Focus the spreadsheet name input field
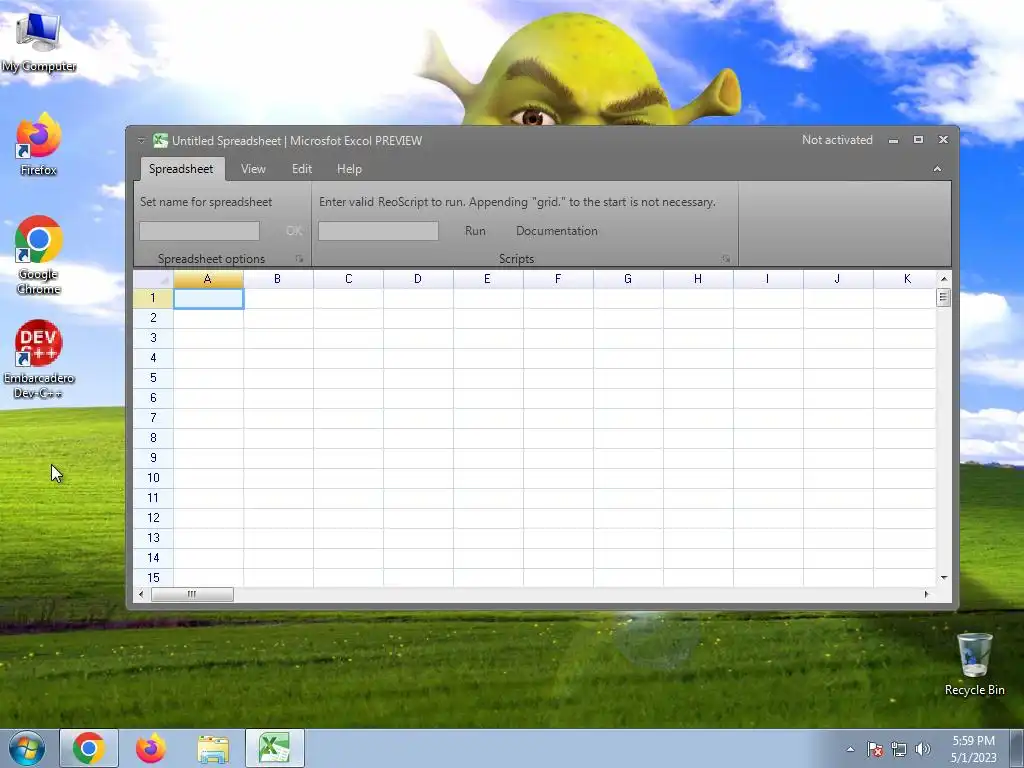Image resolution: width=1024 pixels, height=768 pixels. click(x=199, y=231)
